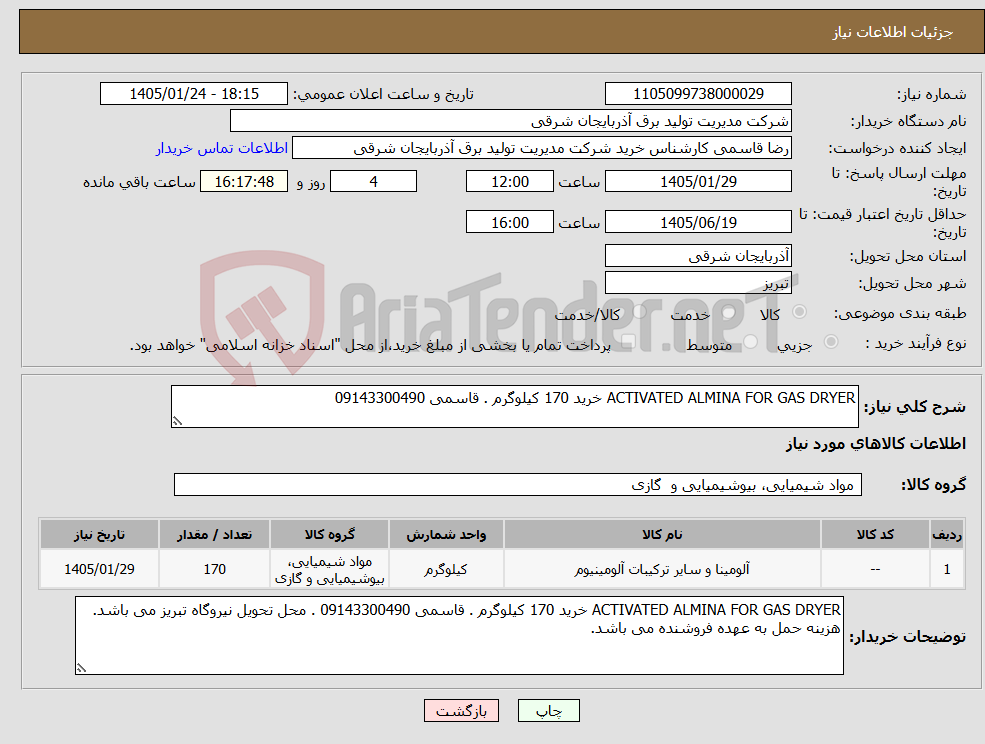Click the response deadline date 1405/01/29 field
The width and height of the screenshot is (985, 744).
[x=698, y=182]
